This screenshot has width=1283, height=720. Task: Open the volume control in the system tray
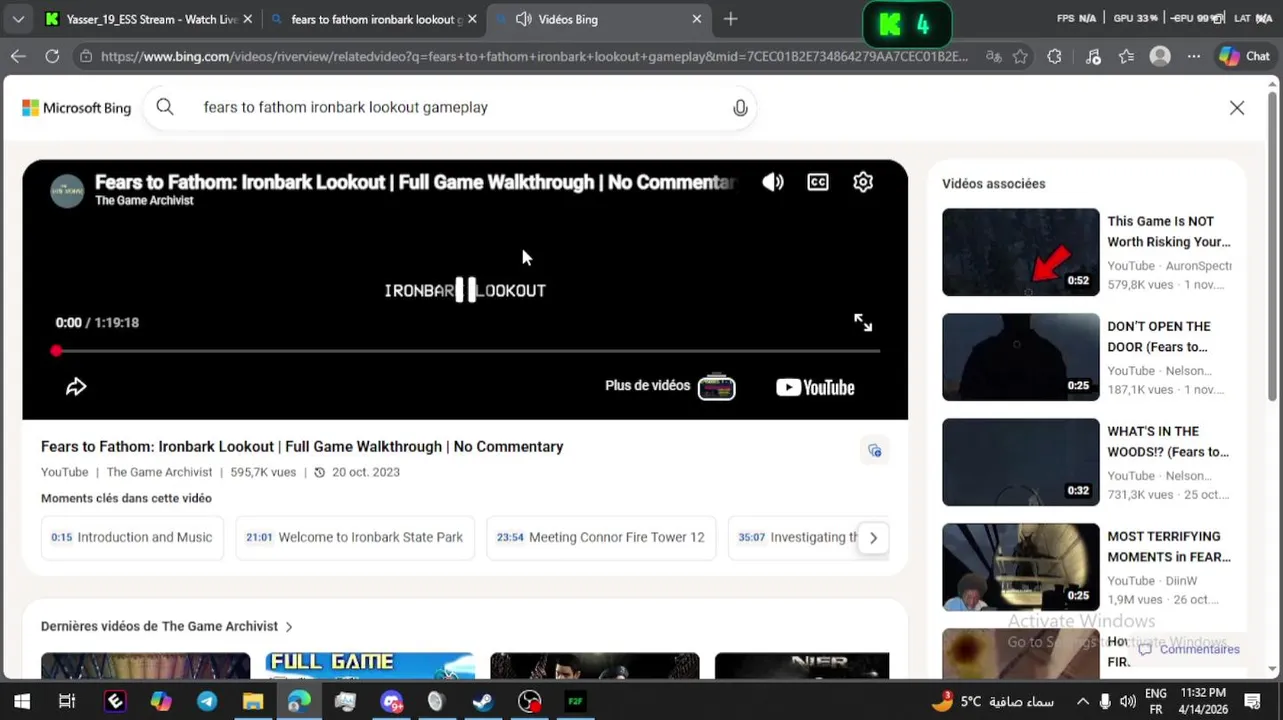point(1128,702)
